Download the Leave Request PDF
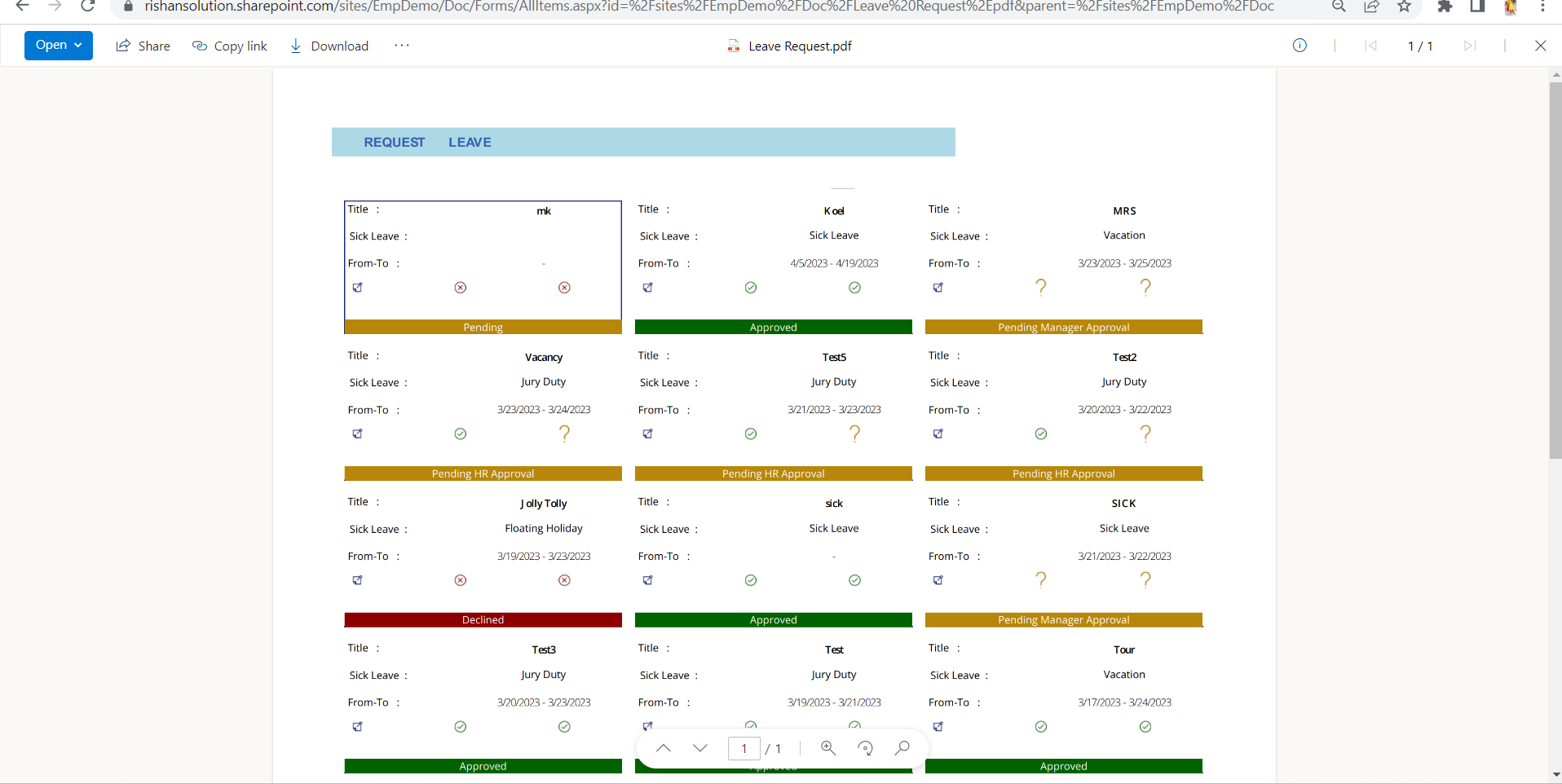Image resolution: width=1562 pixels, height=784 pixels. [x=329, y=46]
